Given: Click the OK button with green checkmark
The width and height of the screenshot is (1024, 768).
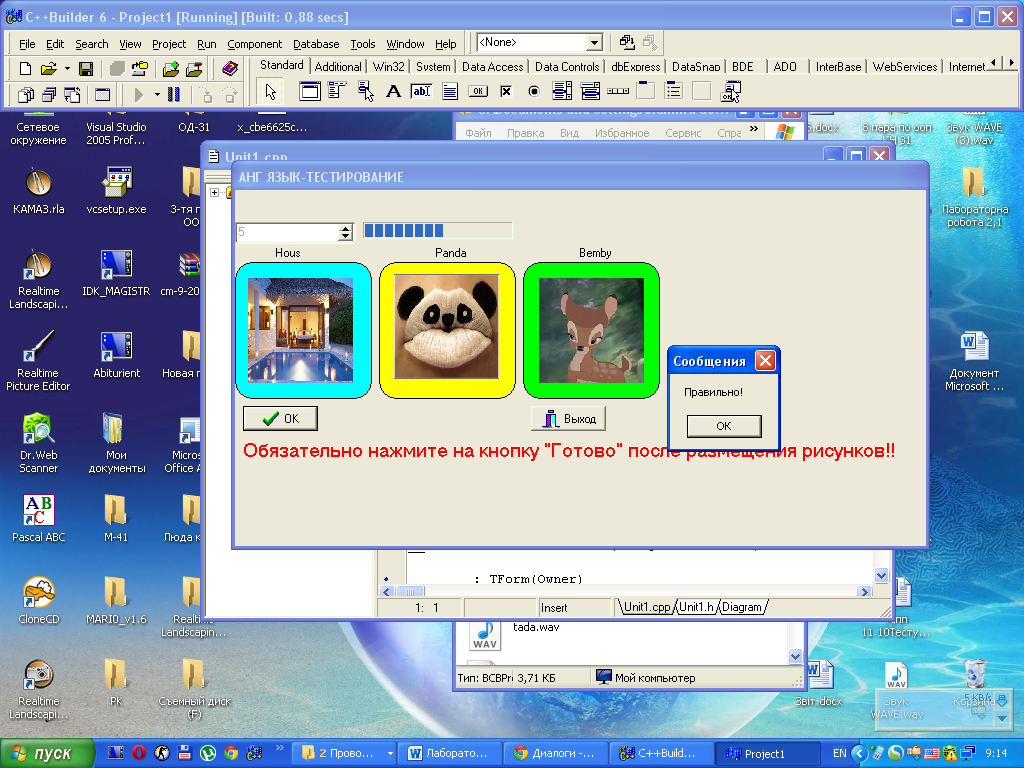Looking at the screenshot, I should (280, 419).
